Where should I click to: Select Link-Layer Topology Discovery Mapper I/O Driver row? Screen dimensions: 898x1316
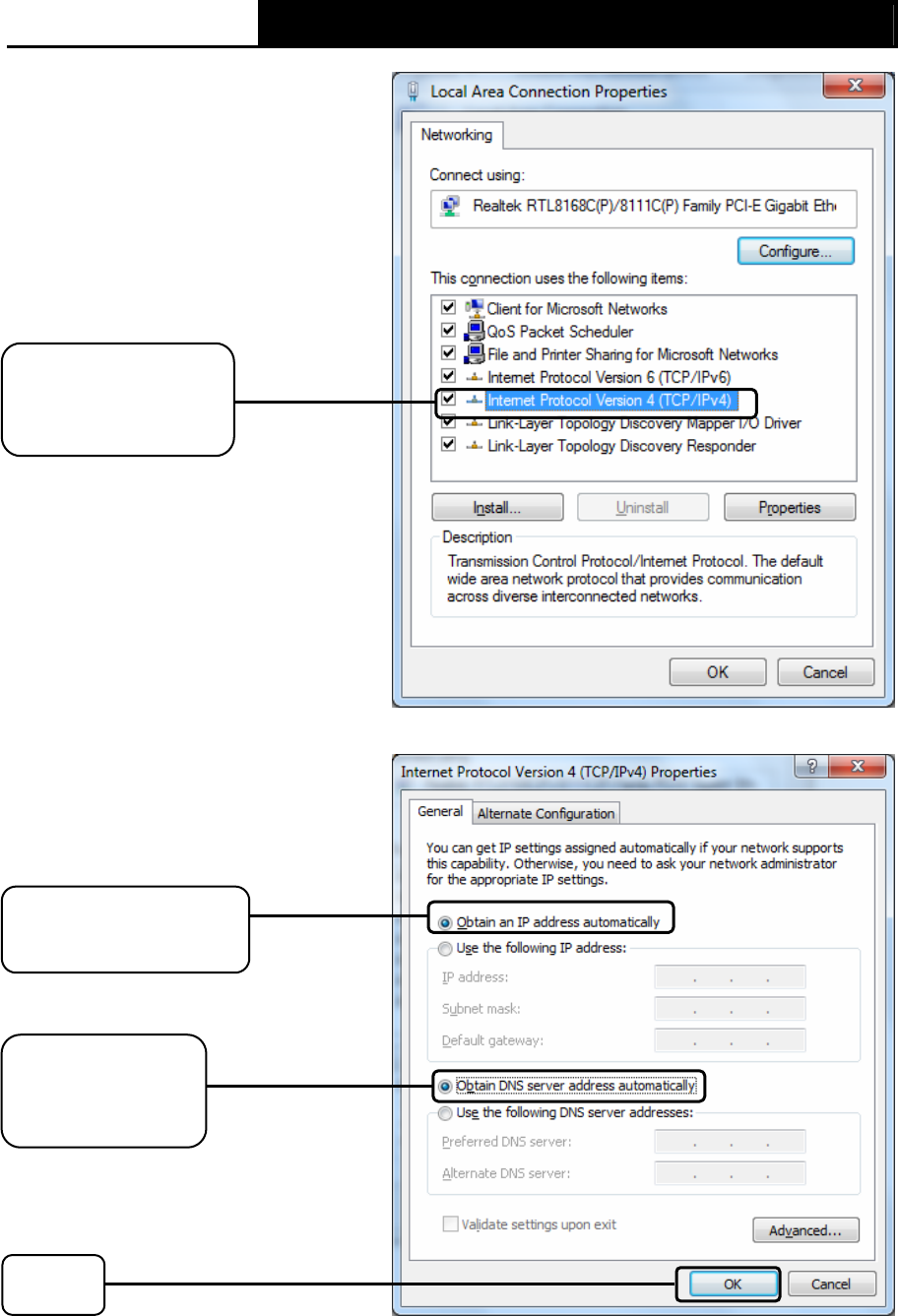point(644,423)
